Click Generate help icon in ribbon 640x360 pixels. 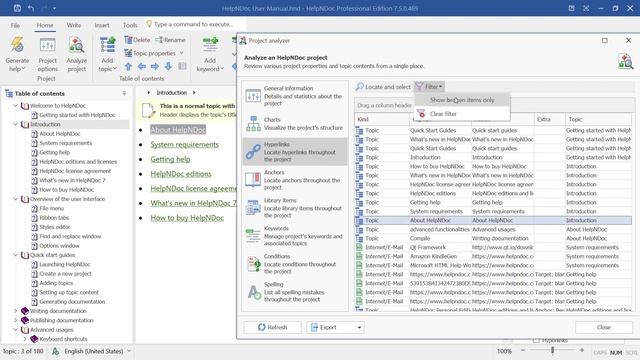[x=17, y=54]
